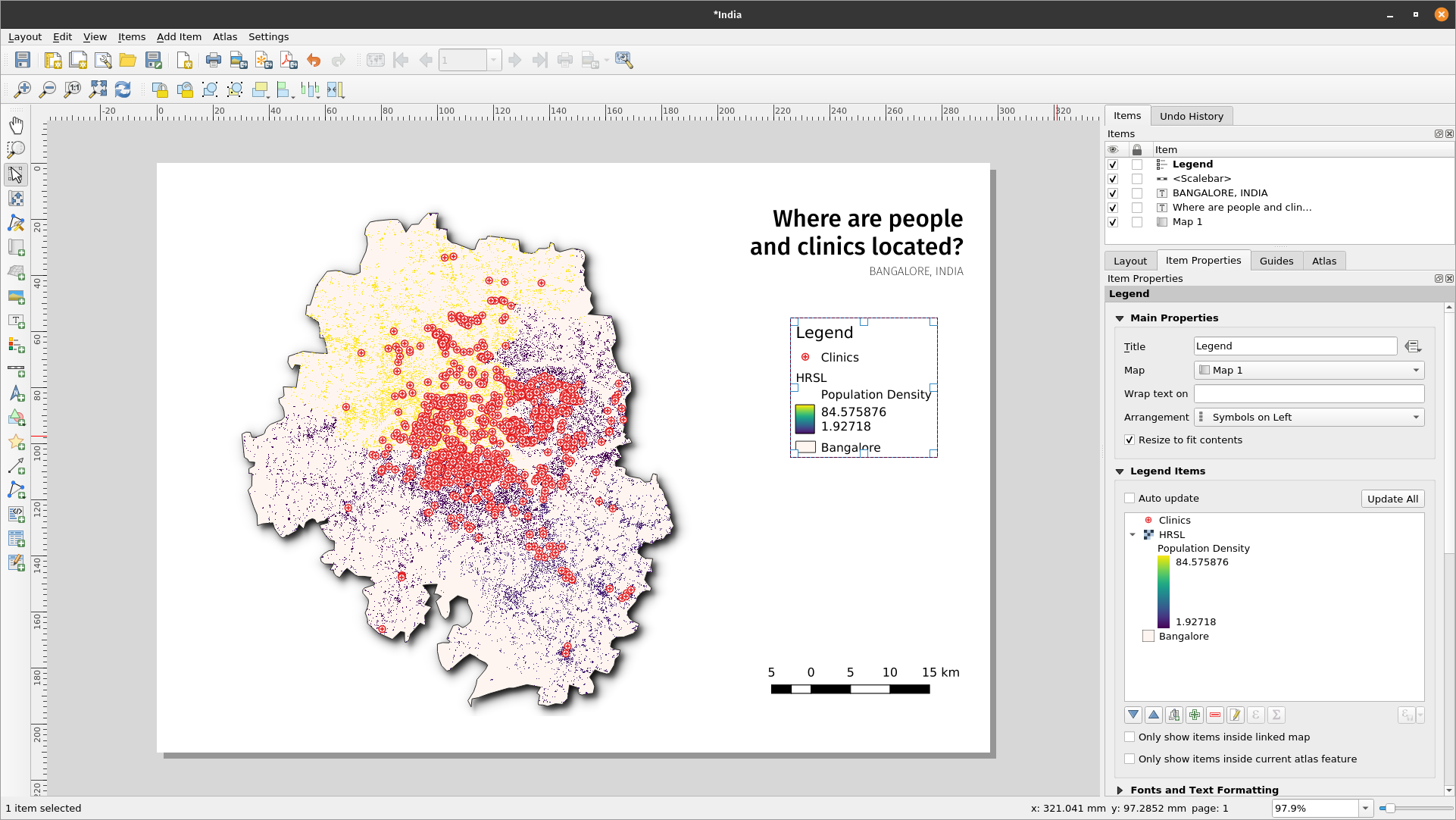Image resolution: width=1456 pixels, height=820 pixels.
Task: Select the Add Map tool
Action: point(16,247)
